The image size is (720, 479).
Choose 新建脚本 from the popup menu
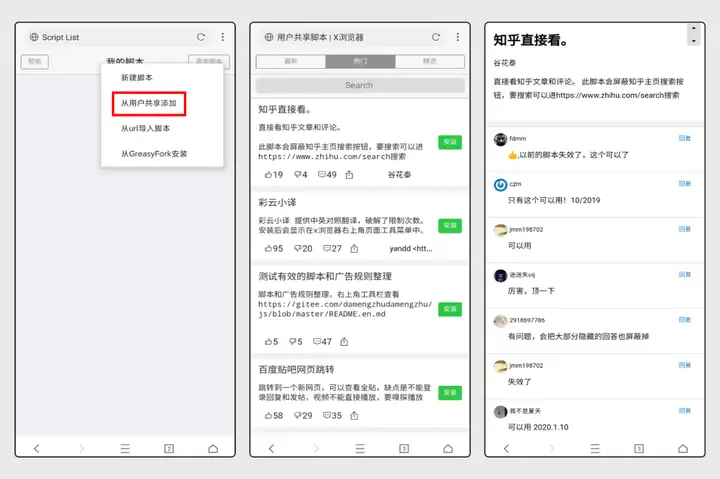click(x=137, y=78)
